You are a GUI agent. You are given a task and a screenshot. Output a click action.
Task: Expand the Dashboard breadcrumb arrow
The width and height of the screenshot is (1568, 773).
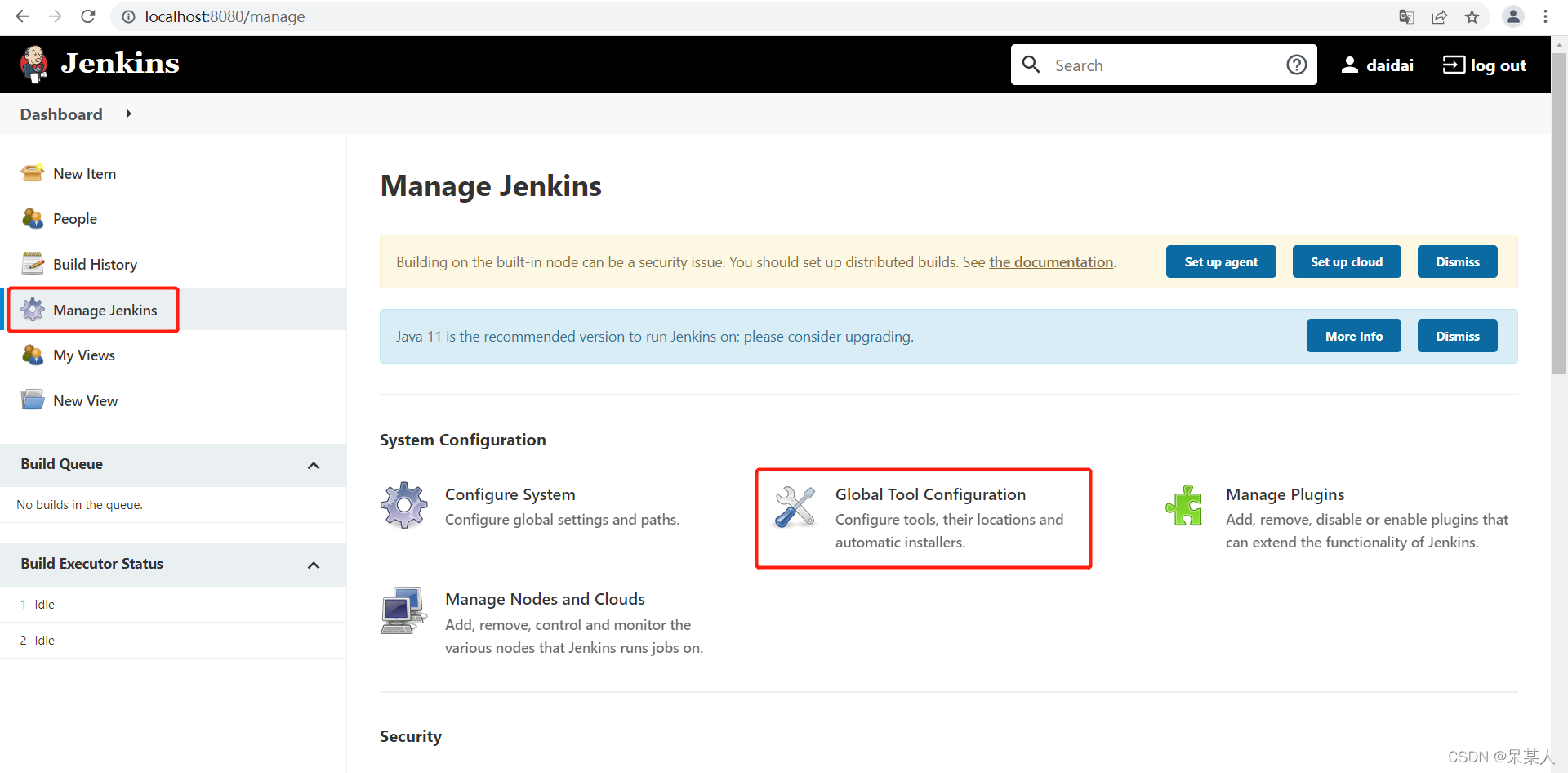(129, 114)
